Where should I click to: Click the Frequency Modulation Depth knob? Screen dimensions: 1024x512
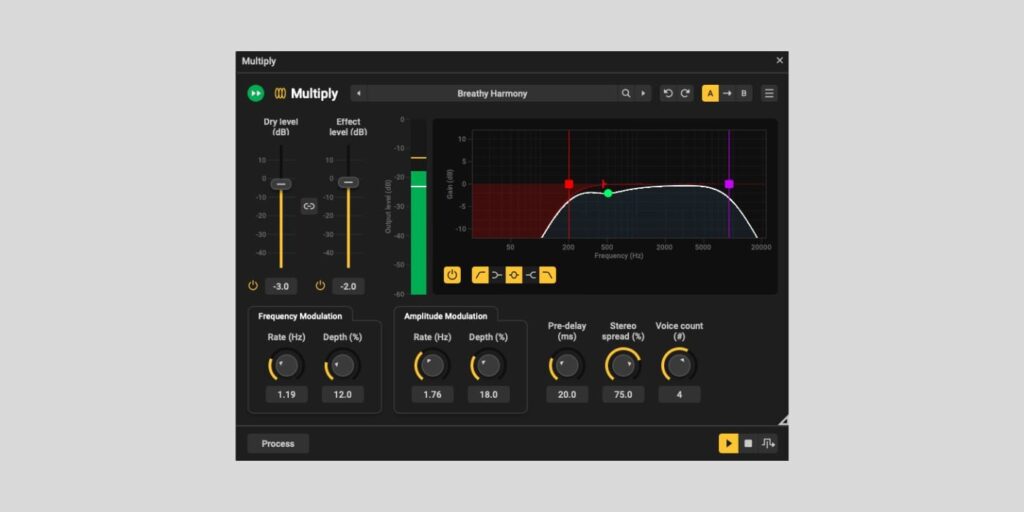click(x=343, y=366)
